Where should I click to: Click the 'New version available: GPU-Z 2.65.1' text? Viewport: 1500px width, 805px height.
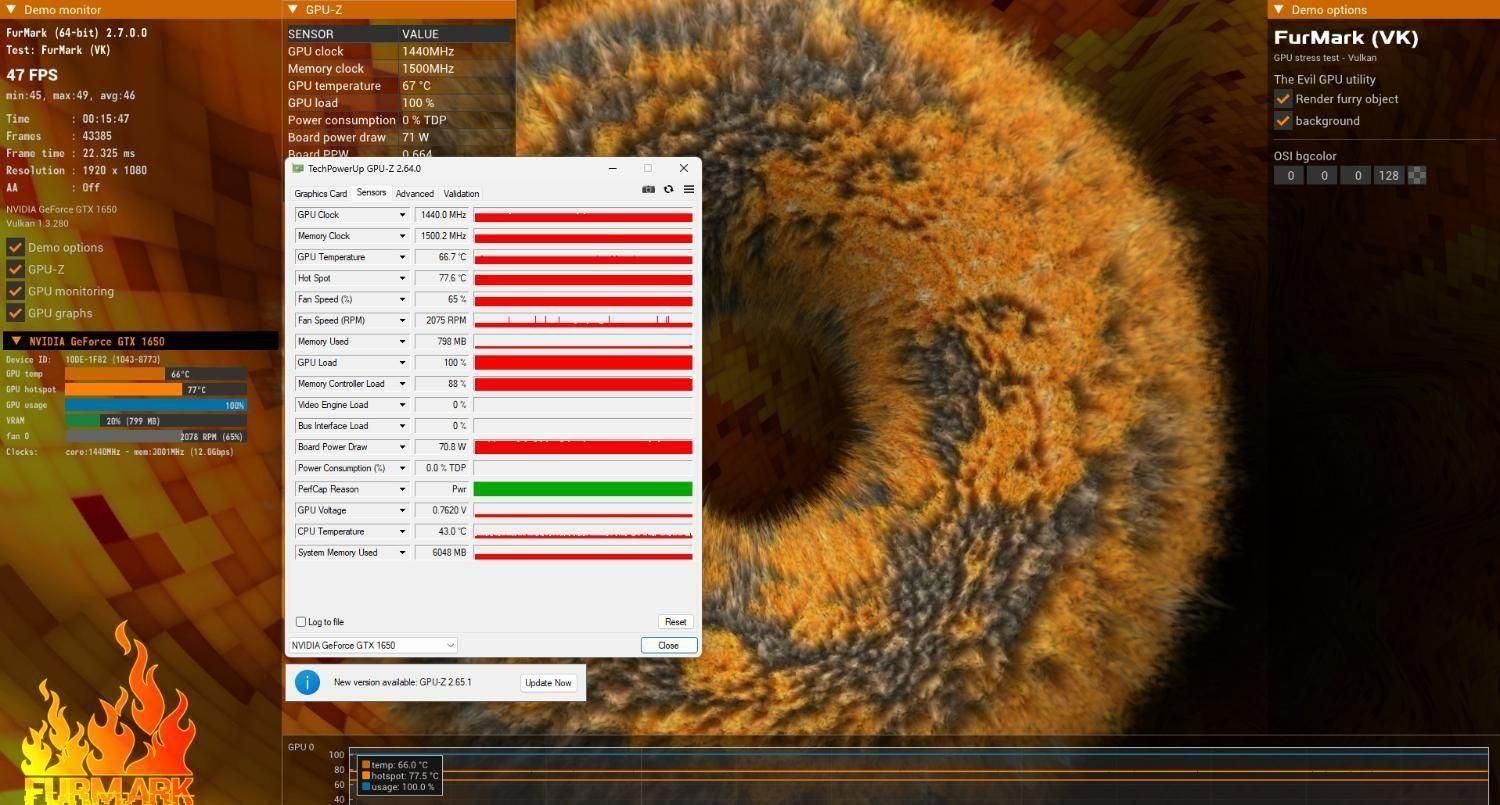[x=402, y=683]
